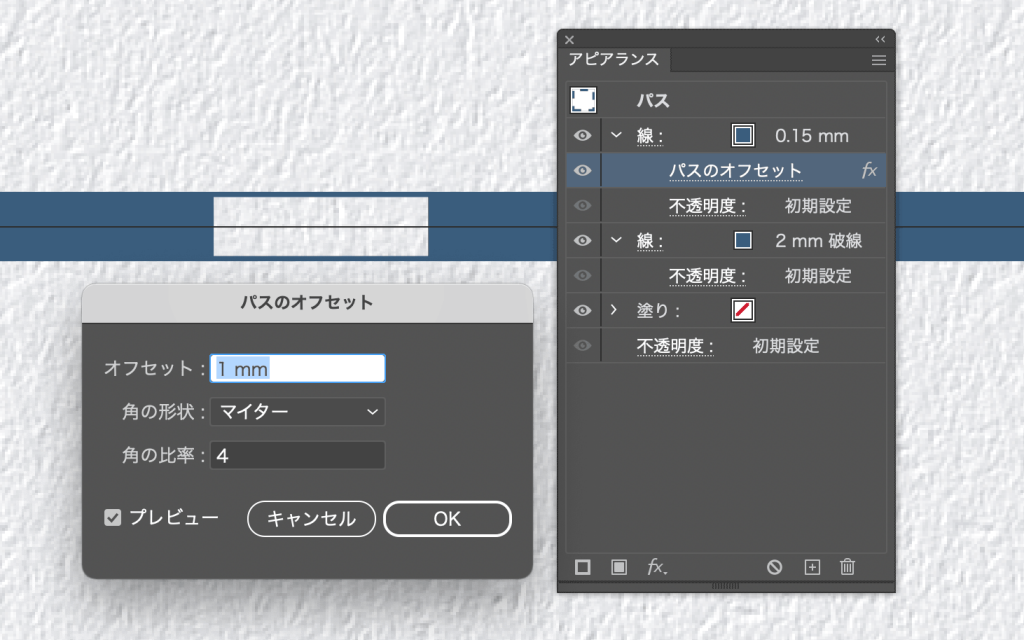The width and height of the screenshot is (1024, 640).
Task: Open the Appearance panel hamburger menu
Action: (879, 60)
